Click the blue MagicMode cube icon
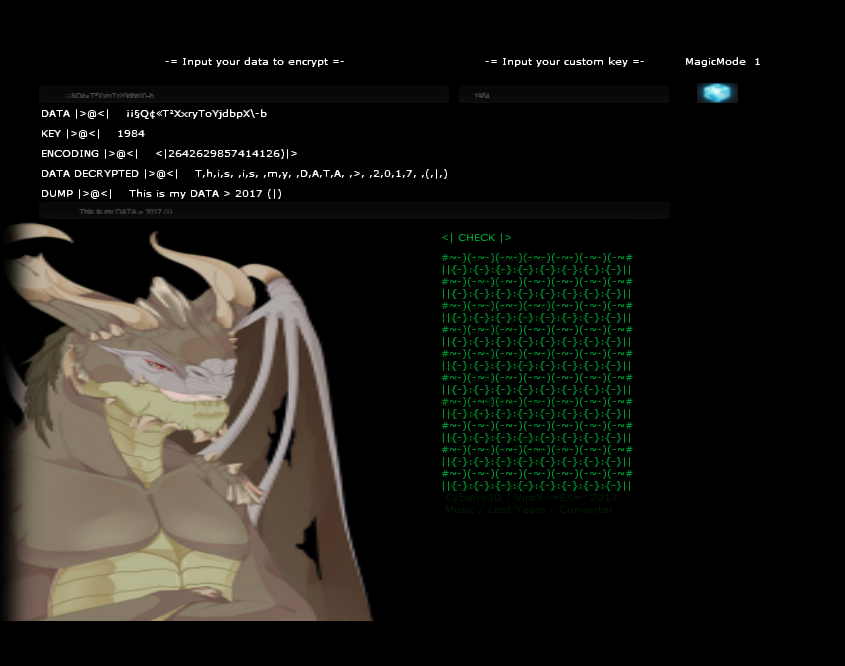The width and height of the screenshot is (845, 666). tap(717, 93)
